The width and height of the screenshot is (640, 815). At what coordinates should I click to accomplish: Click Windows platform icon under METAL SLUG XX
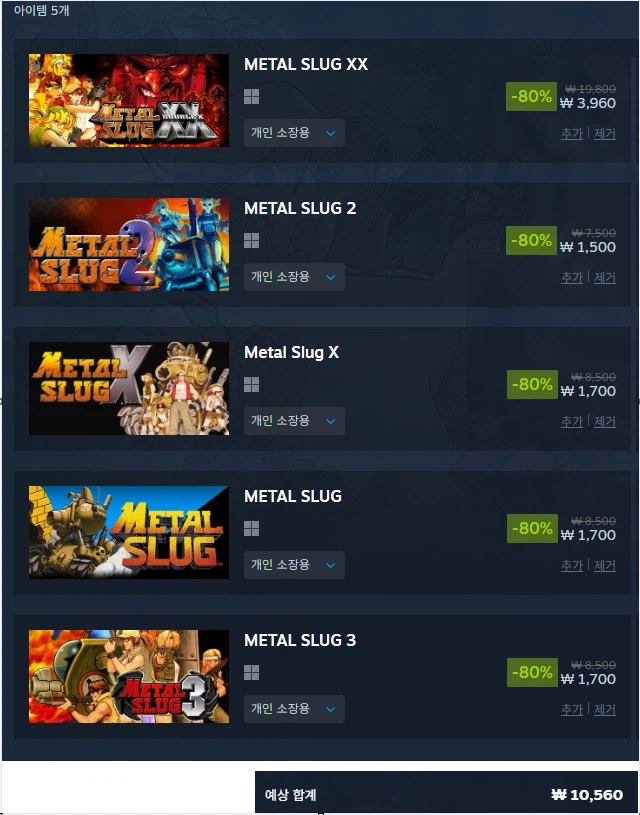(252, 96)
